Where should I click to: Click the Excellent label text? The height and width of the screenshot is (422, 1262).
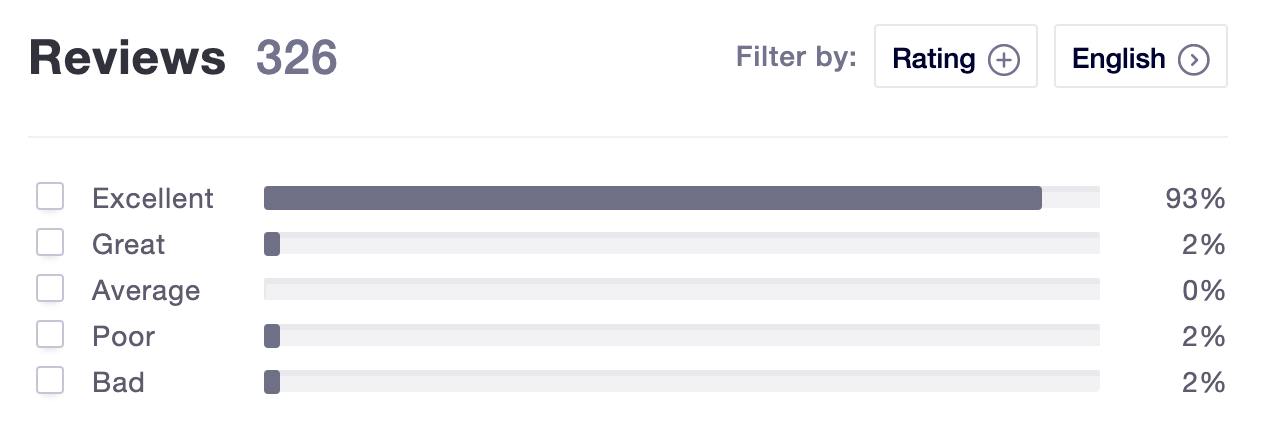(x=153, y=198)
